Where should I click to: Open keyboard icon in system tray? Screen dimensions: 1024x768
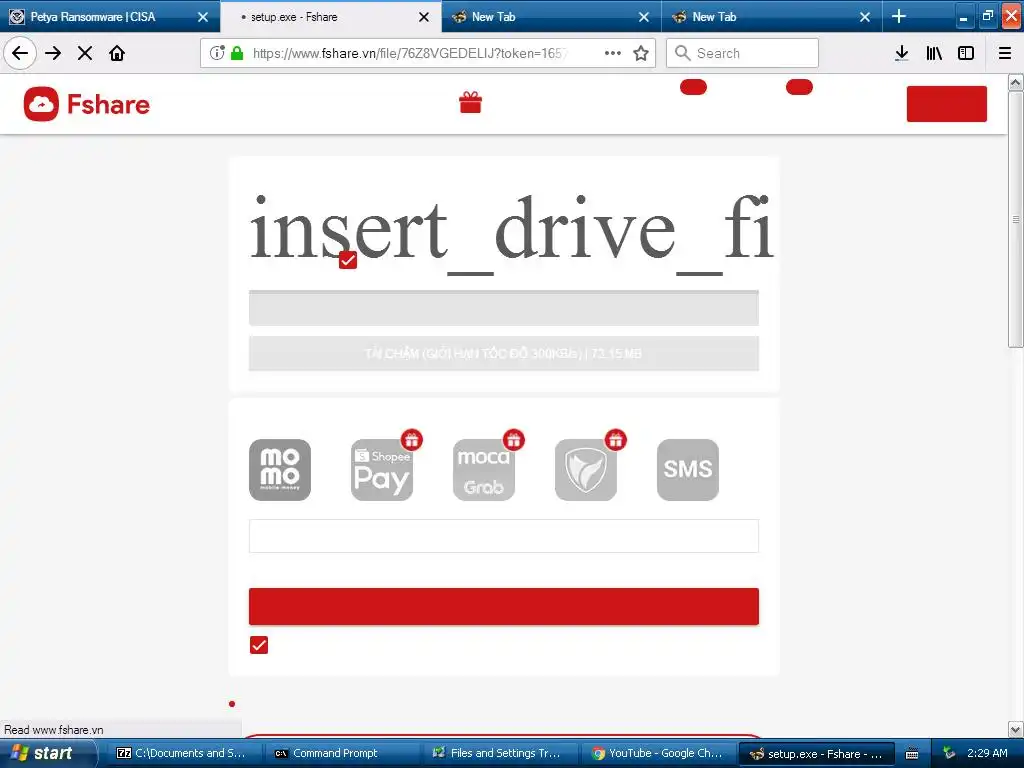coord(912,754)
